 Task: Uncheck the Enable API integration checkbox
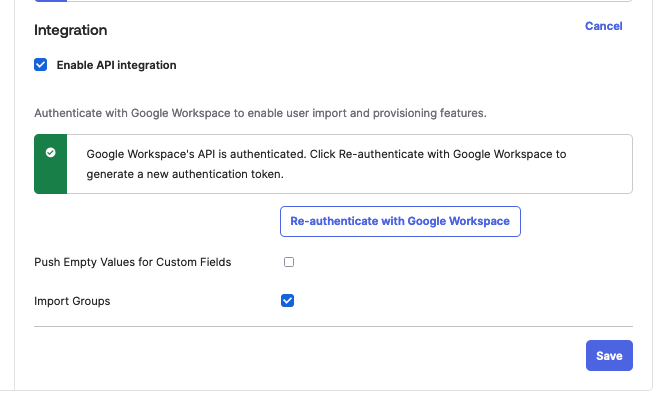41,65
